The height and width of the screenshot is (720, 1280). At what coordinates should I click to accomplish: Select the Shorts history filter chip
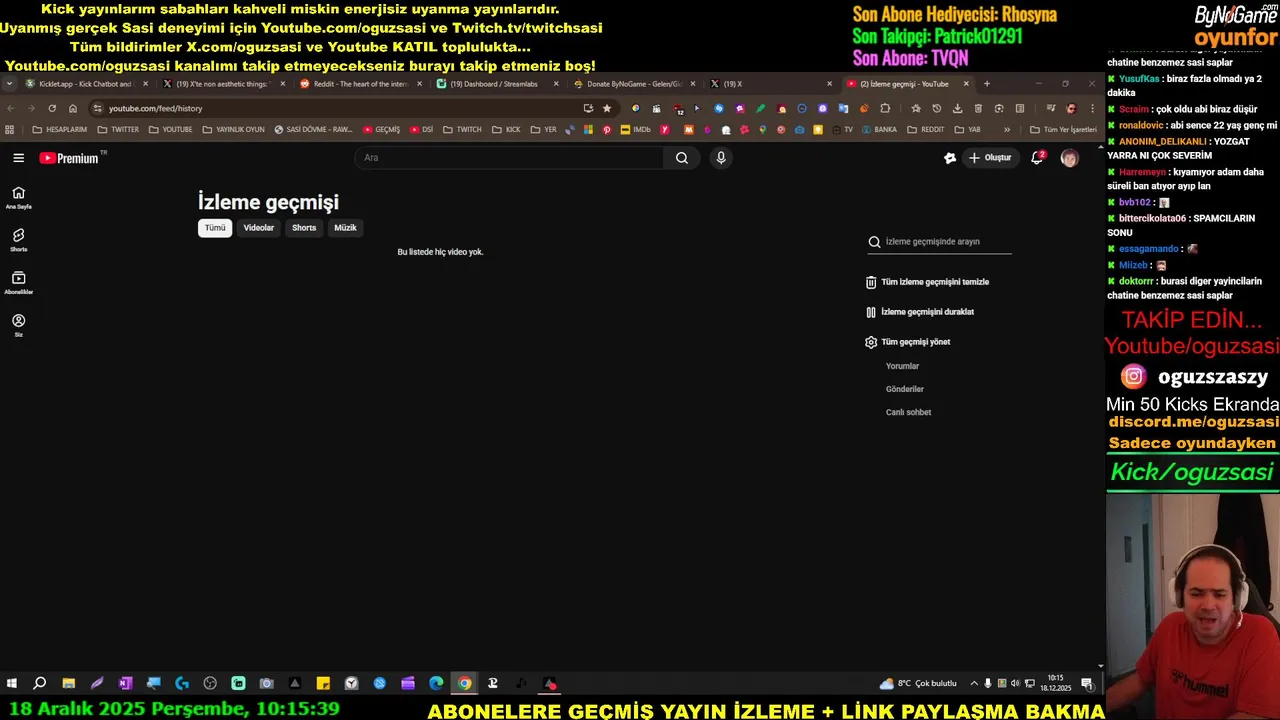tap(304, 228)
